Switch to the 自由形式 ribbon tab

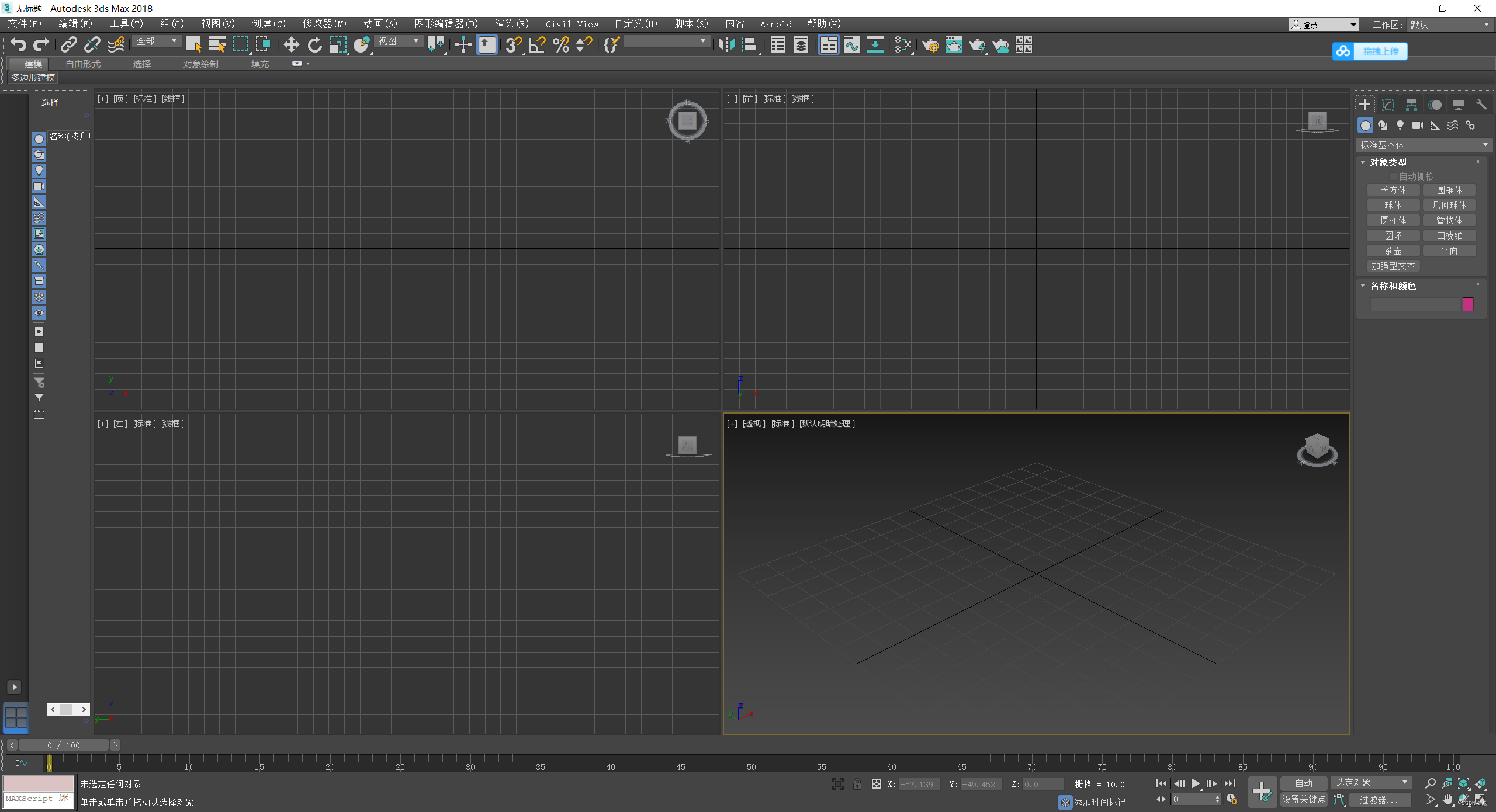[83, 64]
